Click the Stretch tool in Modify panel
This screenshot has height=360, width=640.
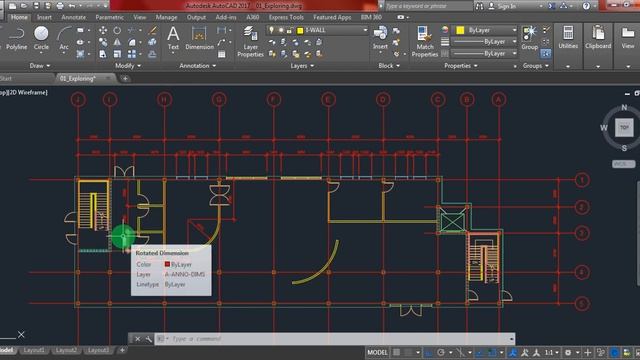tap(103, 54)
